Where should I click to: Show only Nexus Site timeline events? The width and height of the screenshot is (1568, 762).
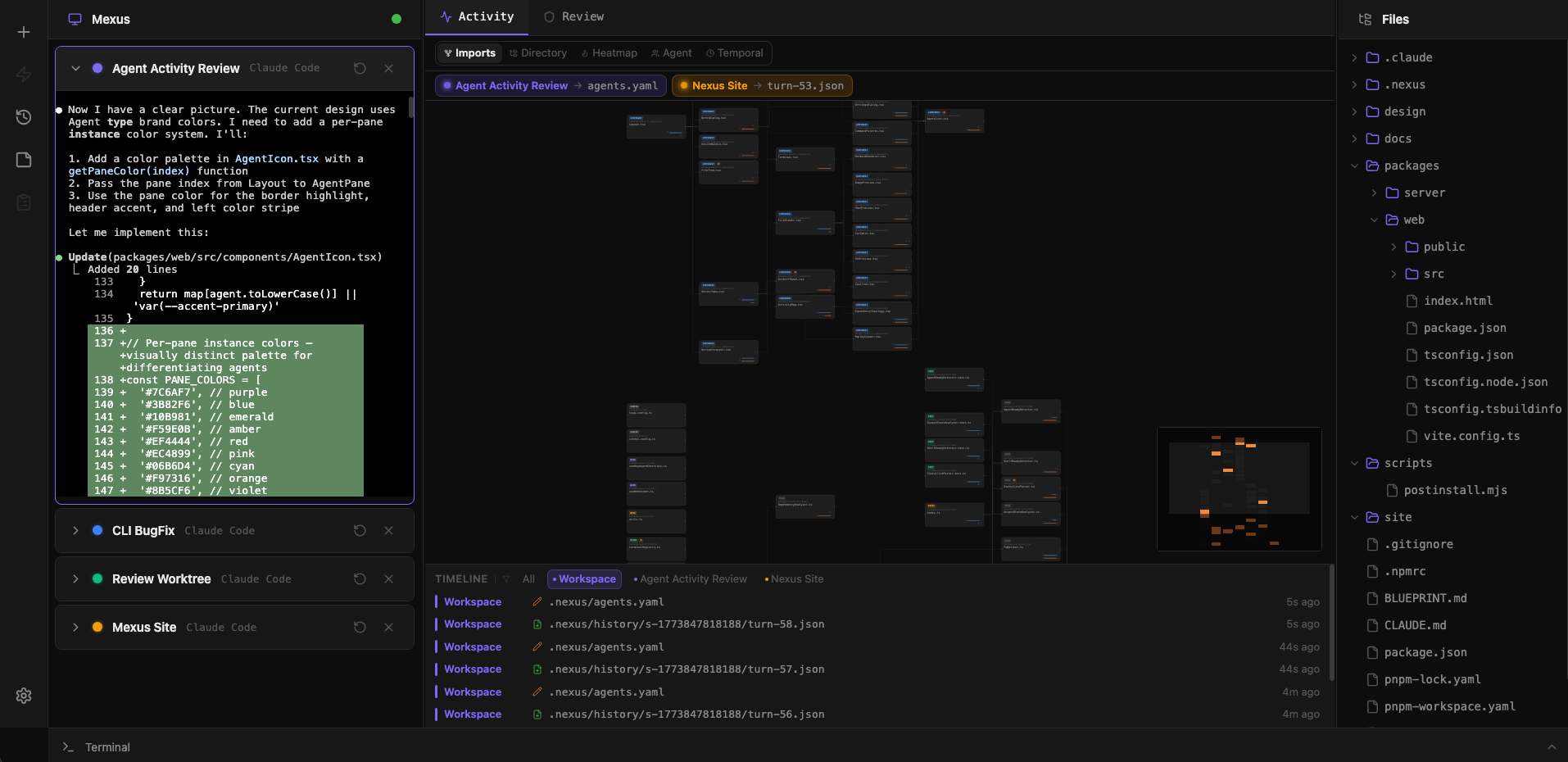(x=794, y=579)
